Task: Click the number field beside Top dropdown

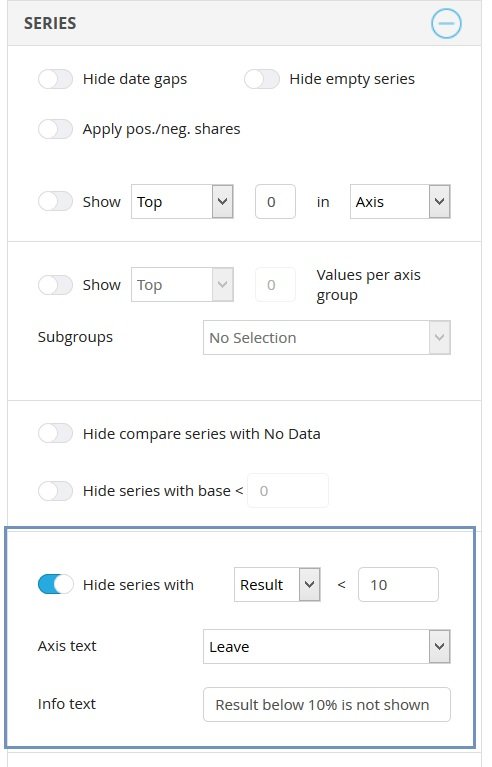Action: (275, 202)
